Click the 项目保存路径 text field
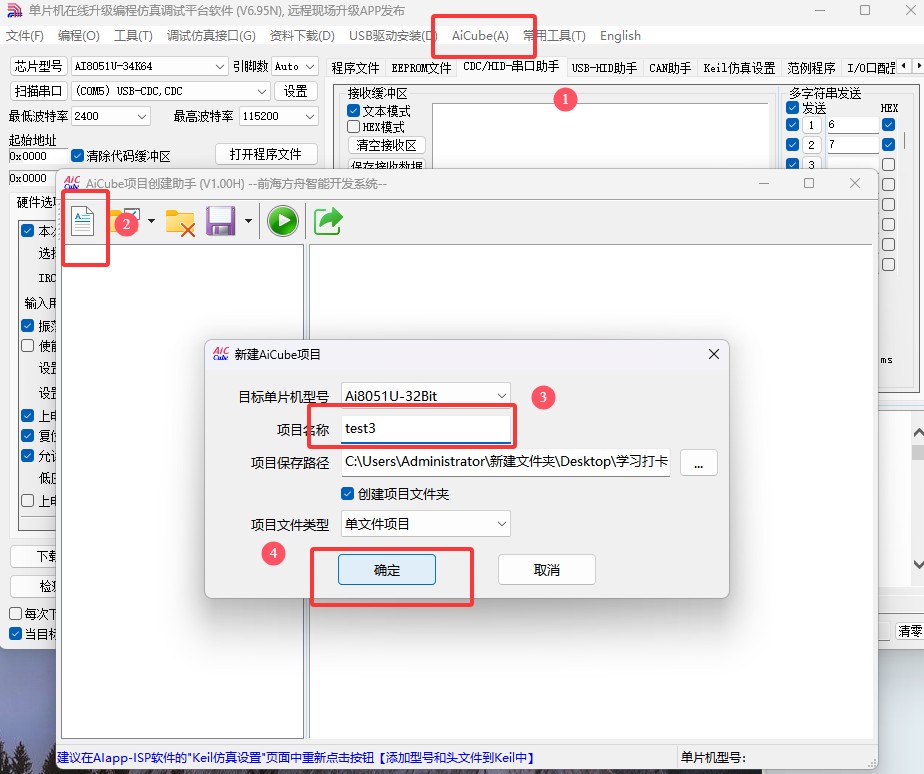 click(506, 462)
